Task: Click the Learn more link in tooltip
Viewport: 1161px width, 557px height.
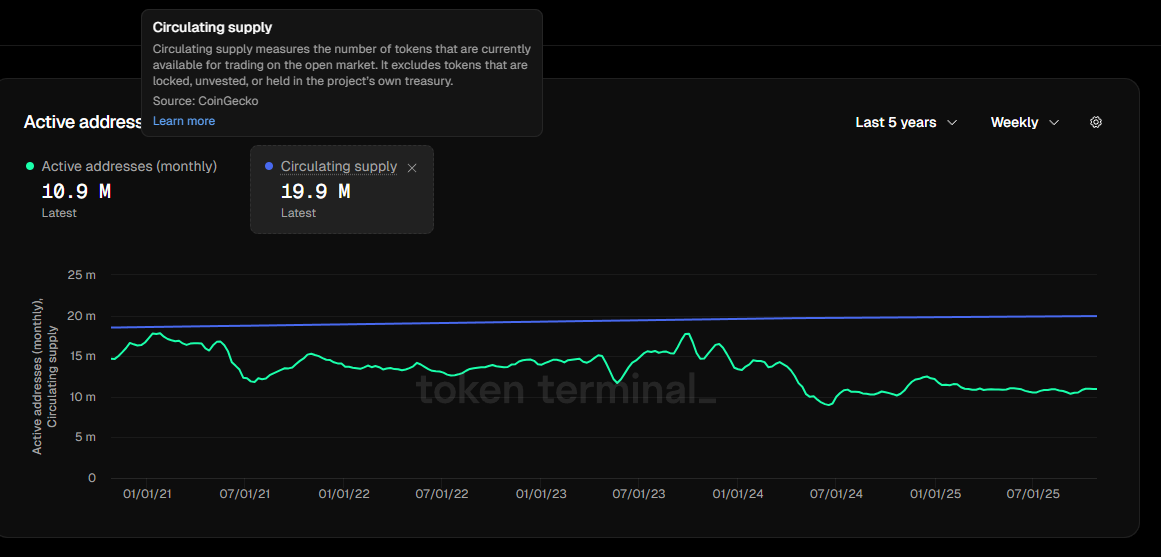Action: [184, 121]
